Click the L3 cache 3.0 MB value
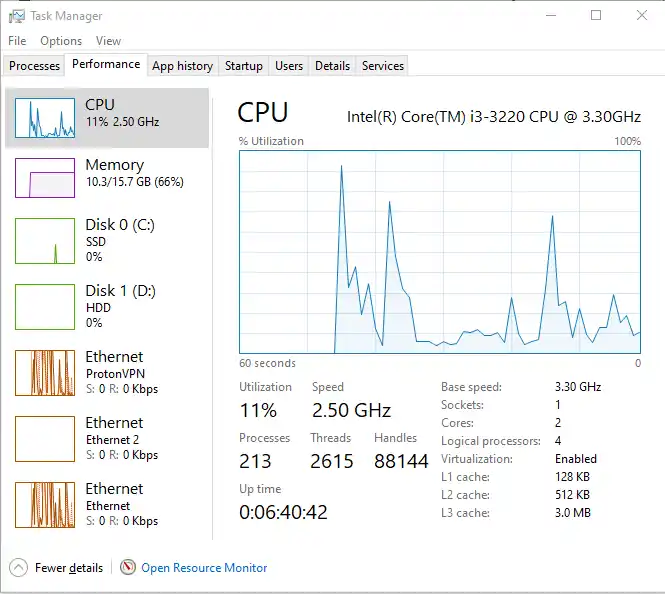This screenshot has height=594, width=665. tap(573, 513)
